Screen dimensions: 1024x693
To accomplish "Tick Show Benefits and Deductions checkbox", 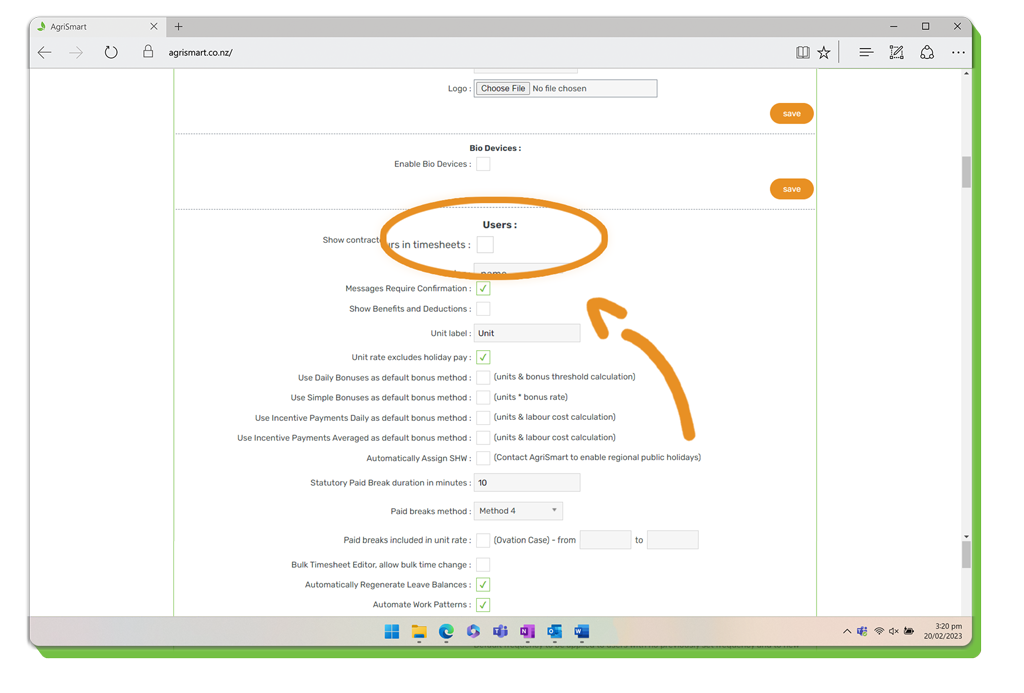I will 483,309.
